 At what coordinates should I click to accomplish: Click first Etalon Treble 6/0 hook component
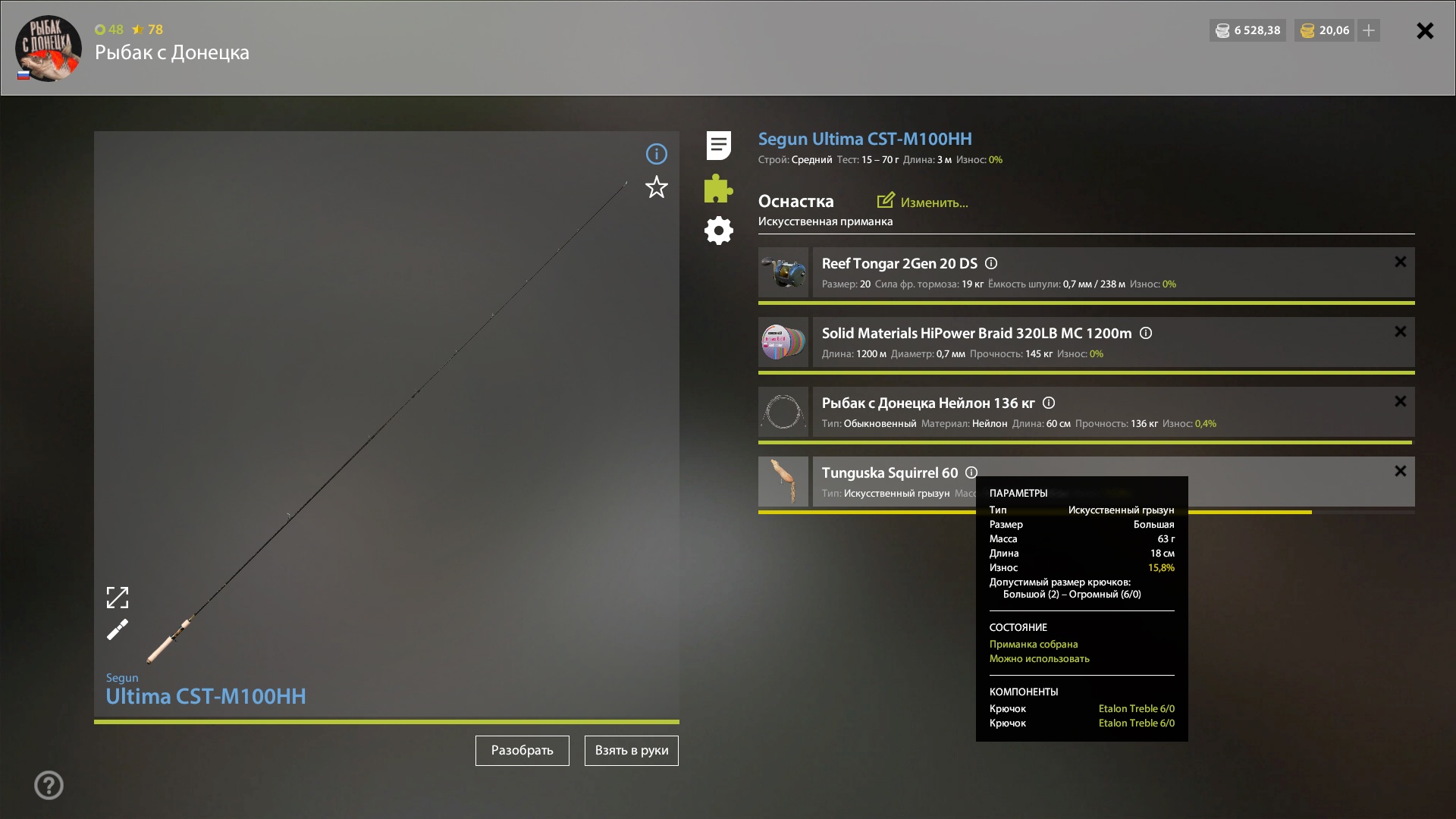click(x=1136, y=708)
